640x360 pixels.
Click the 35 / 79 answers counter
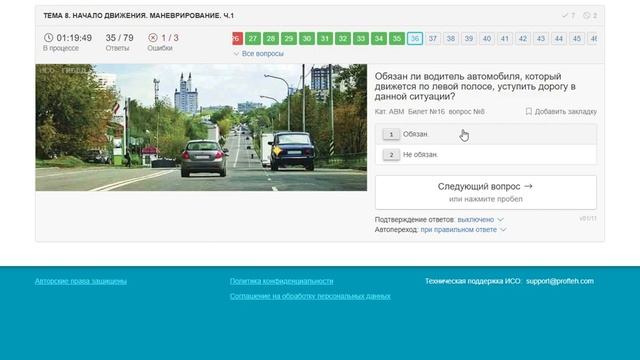pos(120,38)
